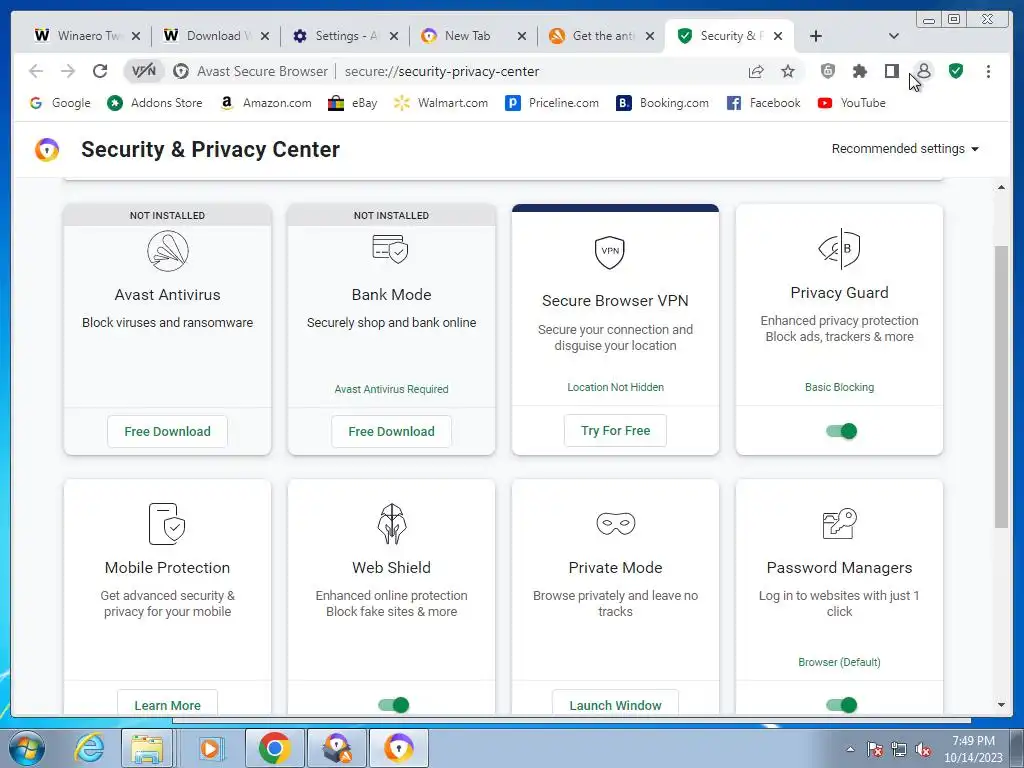1024x768 pixels.
Task: Open File Explorer from taskbar
Action: [x=147, y=748]
